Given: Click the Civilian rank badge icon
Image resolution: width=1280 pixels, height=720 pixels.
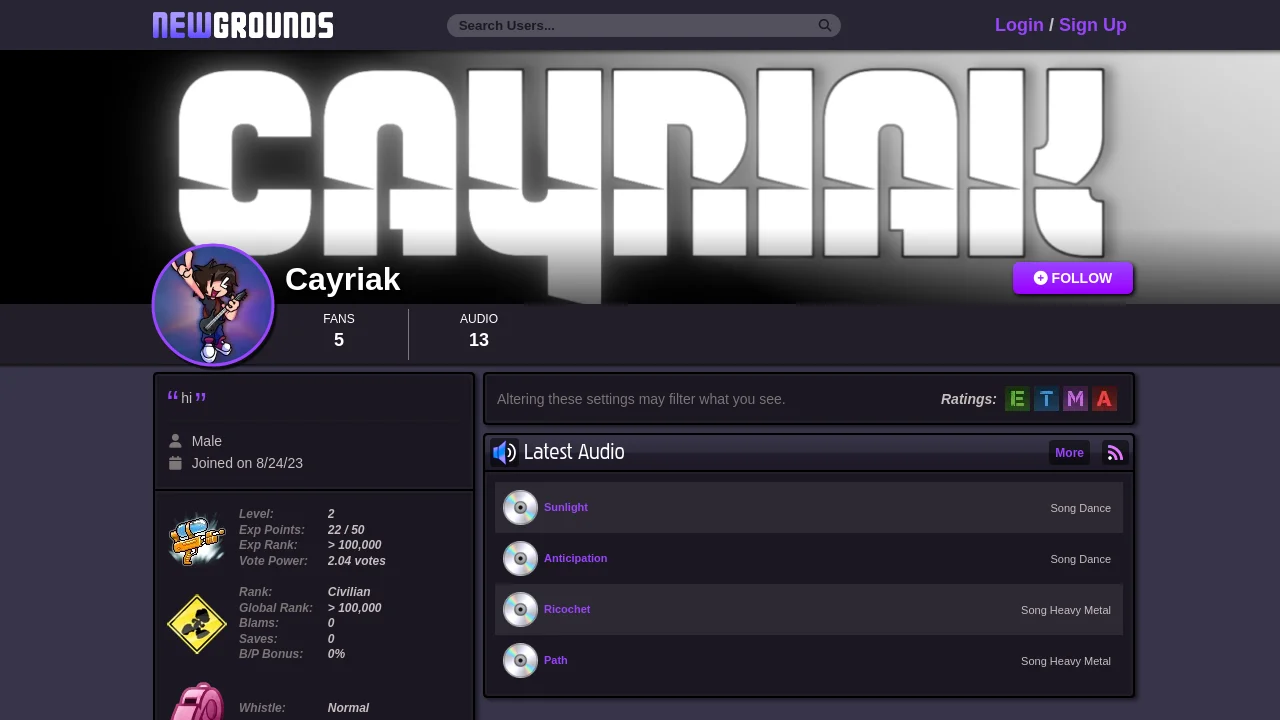Looking at the screenshot, I should pyautogui.click(x=197, y=624).
